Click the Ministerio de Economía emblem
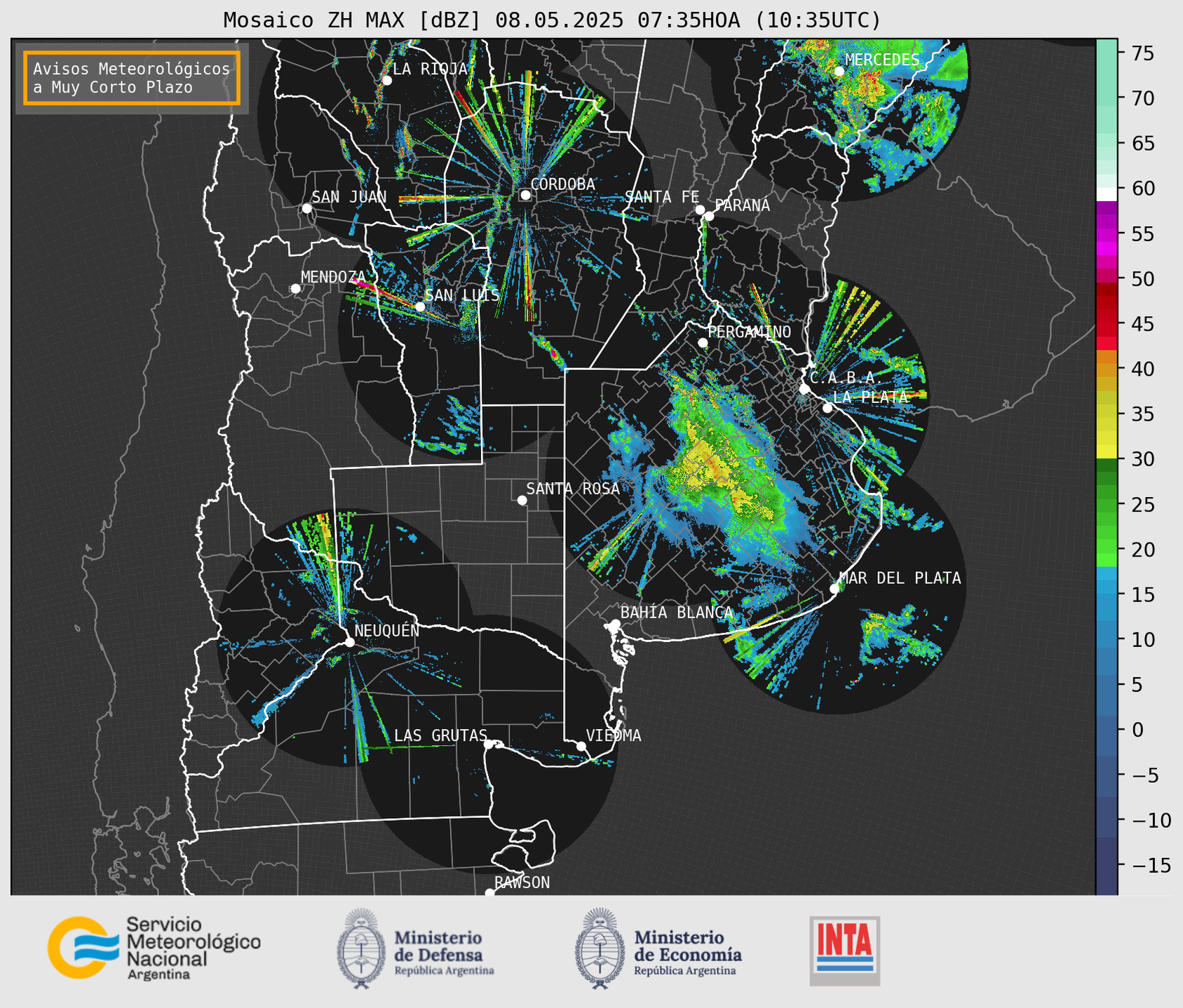 point(600,948)
